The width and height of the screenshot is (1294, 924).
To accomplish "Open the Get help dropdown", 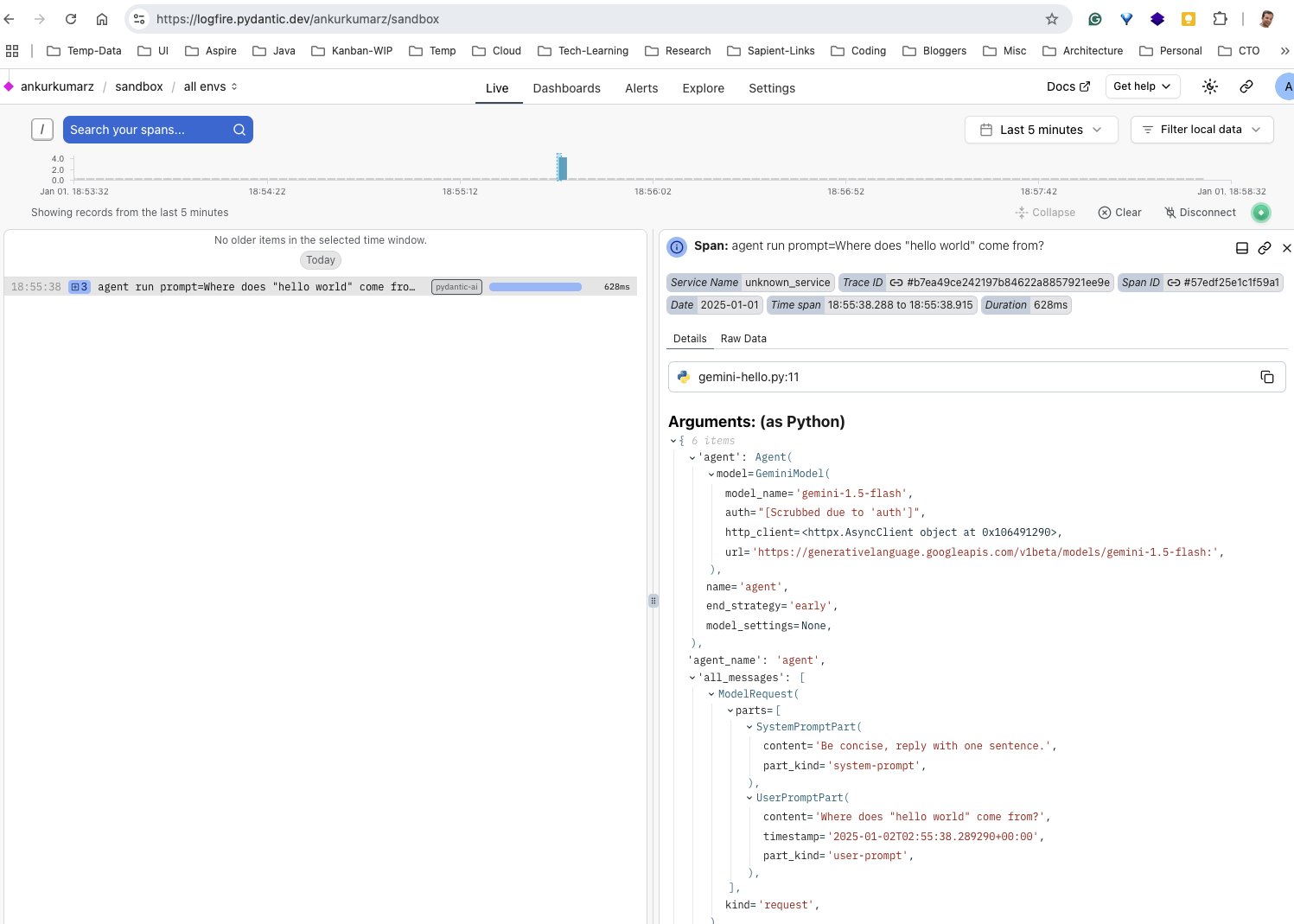I will tap(1142, 86).
